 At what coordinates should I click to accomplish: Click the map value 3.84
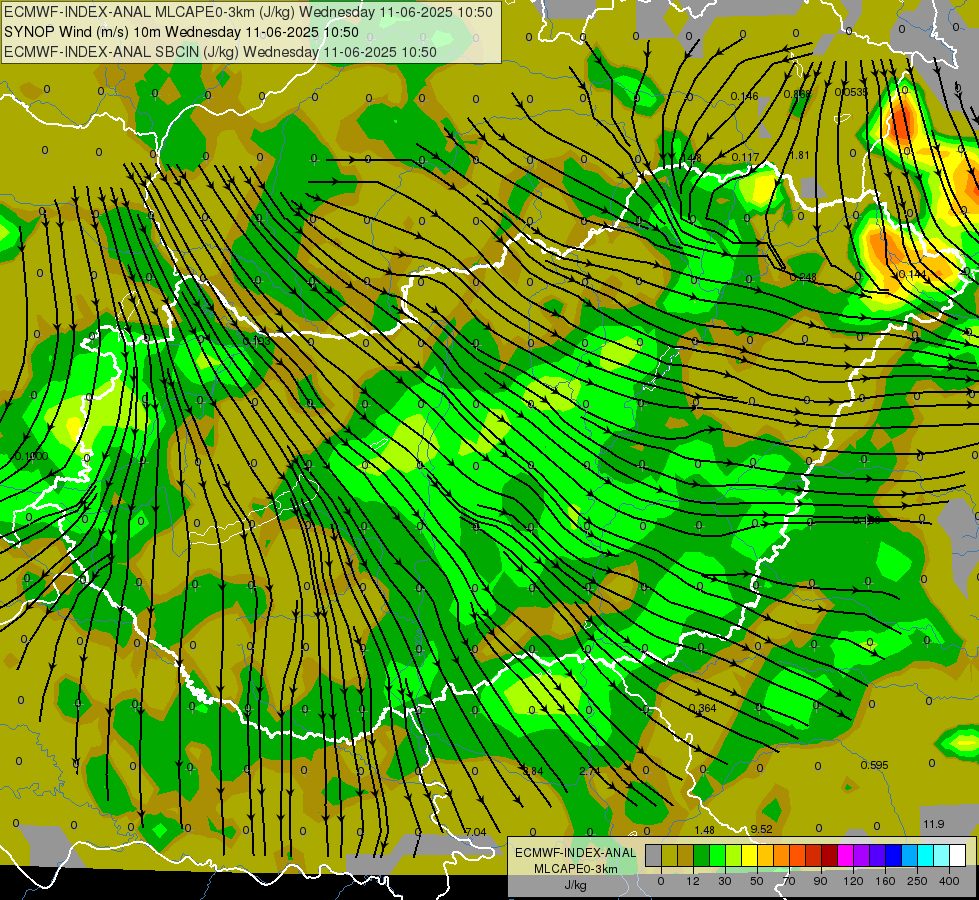click(533, 771)
